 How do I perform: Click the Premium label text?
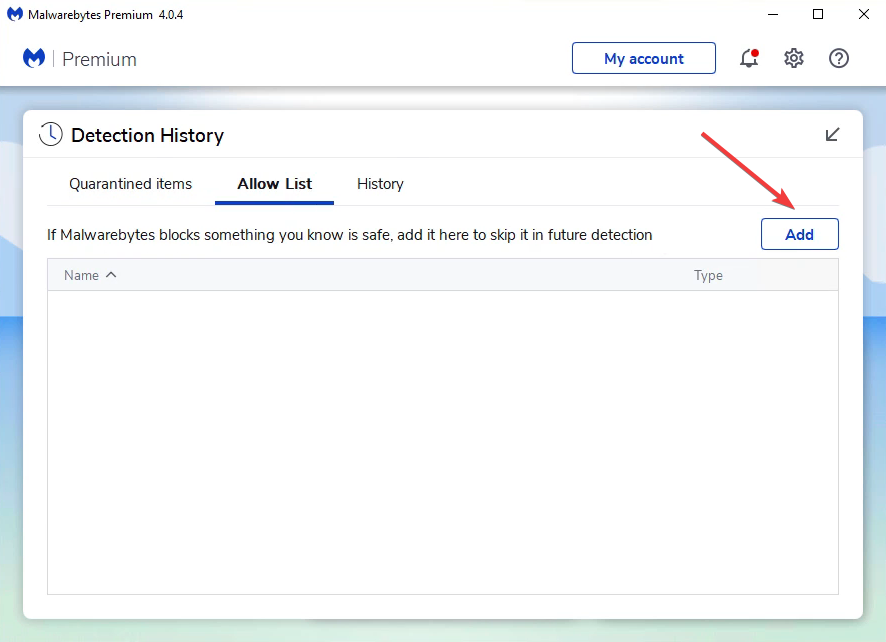coord(99,59)
